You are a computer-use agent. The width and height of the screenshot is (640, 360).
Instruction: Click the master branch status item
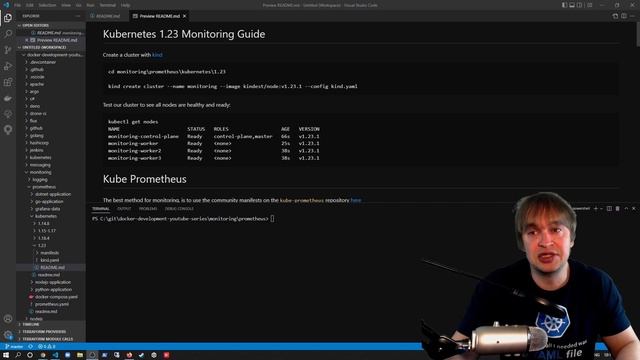tap(14, 347)
